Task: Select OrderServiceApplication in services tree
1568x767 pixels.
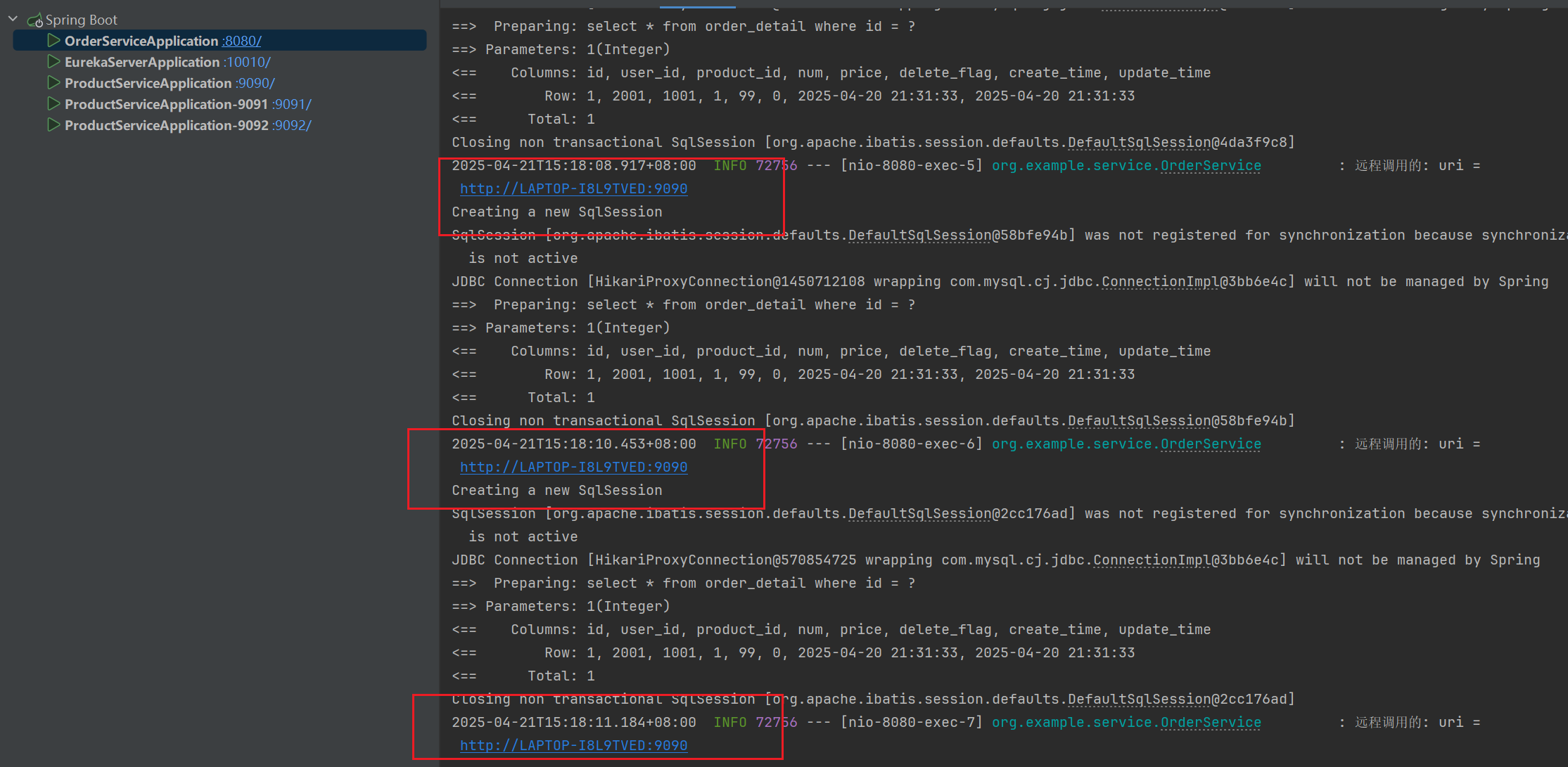Action: click(141, 41)
